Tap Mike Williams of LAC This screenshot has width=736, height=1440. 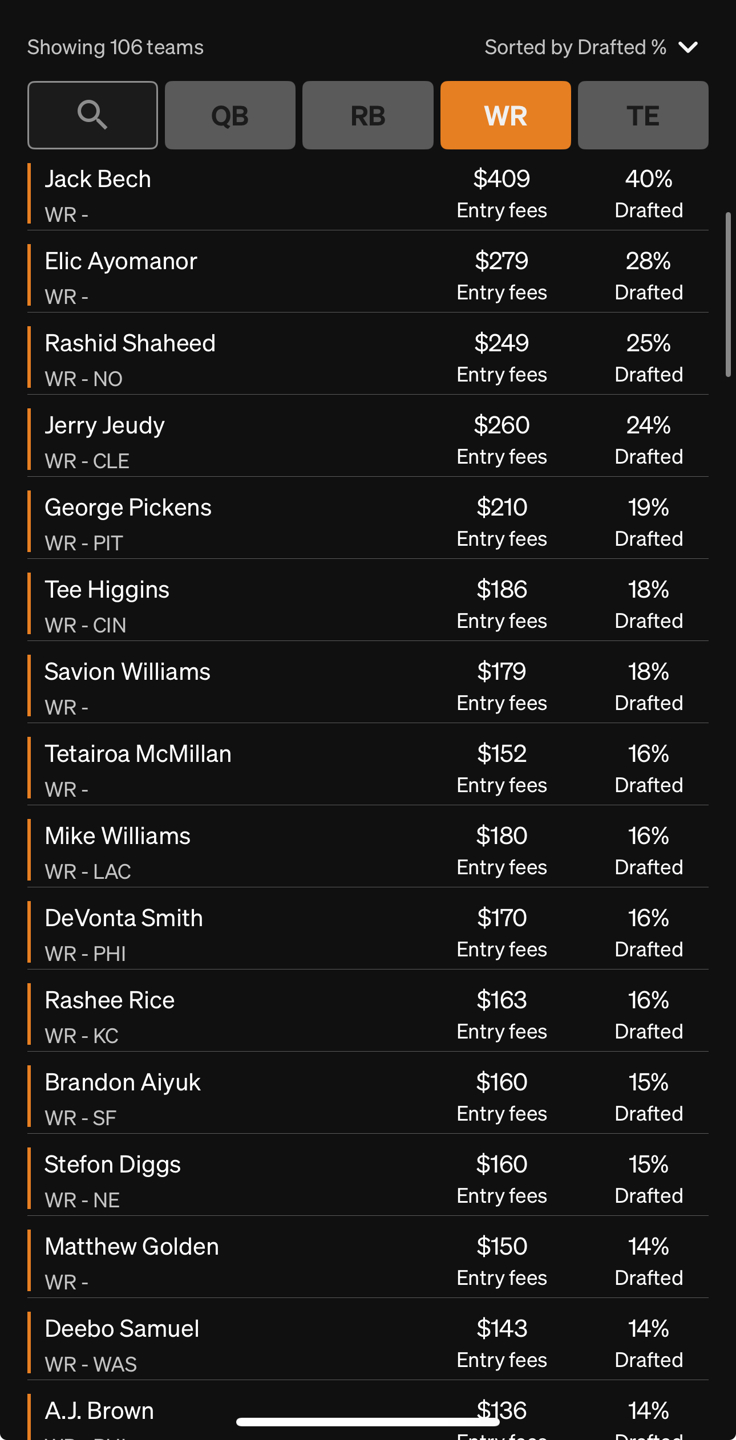click(368, 849)
